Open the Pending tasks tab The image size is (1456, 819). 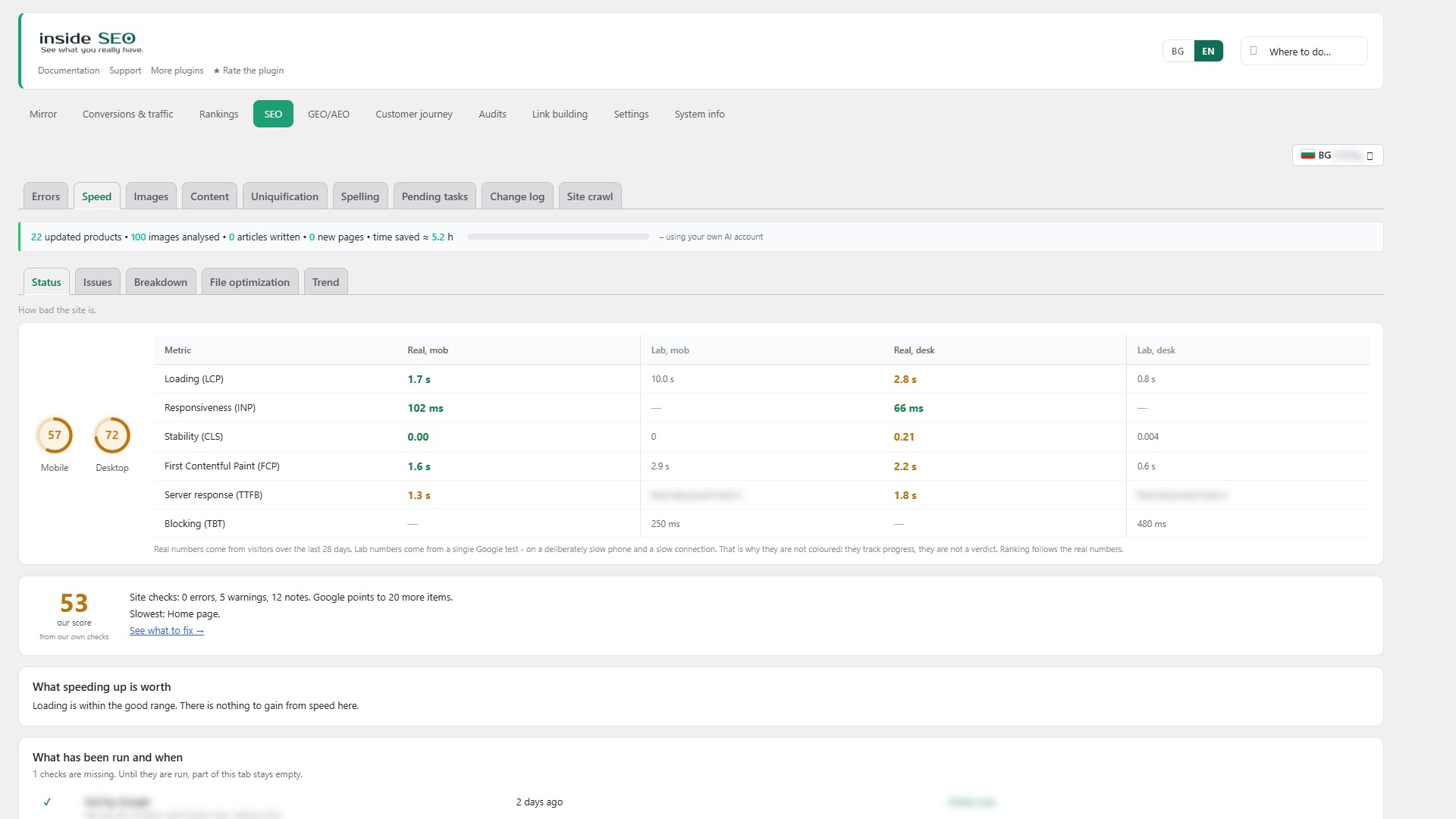click(x=435, y=196)
